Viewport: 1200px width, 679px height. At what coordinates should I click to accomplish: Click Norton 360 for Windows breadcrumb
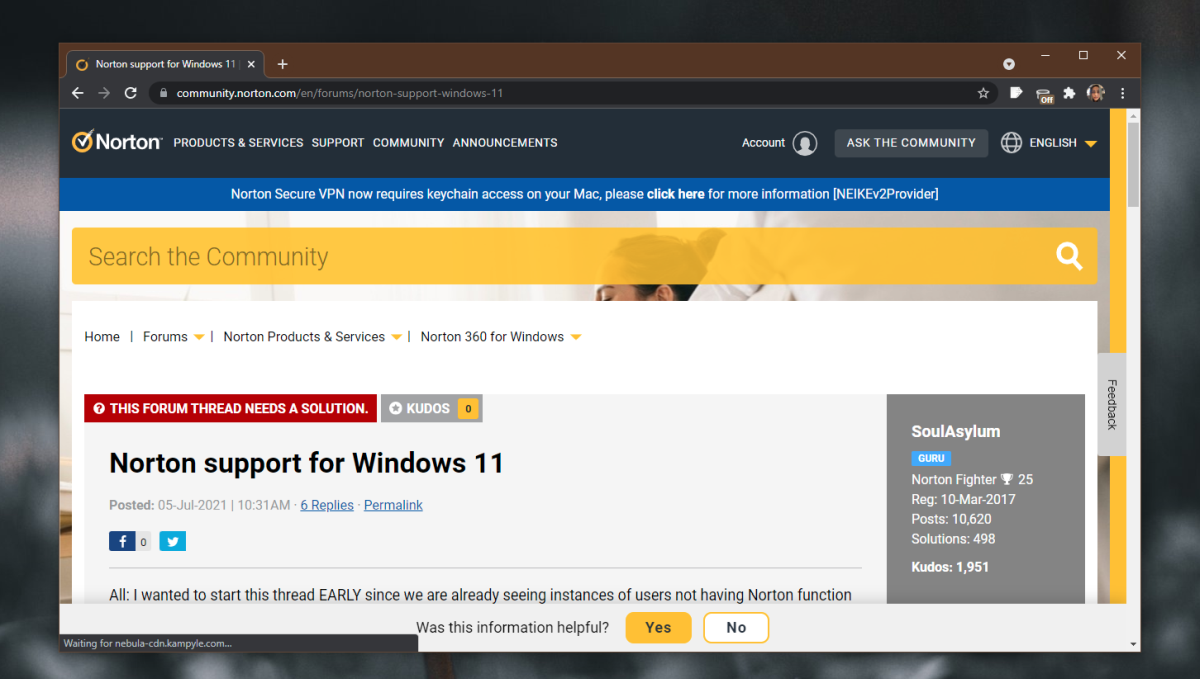coord(492,337)
